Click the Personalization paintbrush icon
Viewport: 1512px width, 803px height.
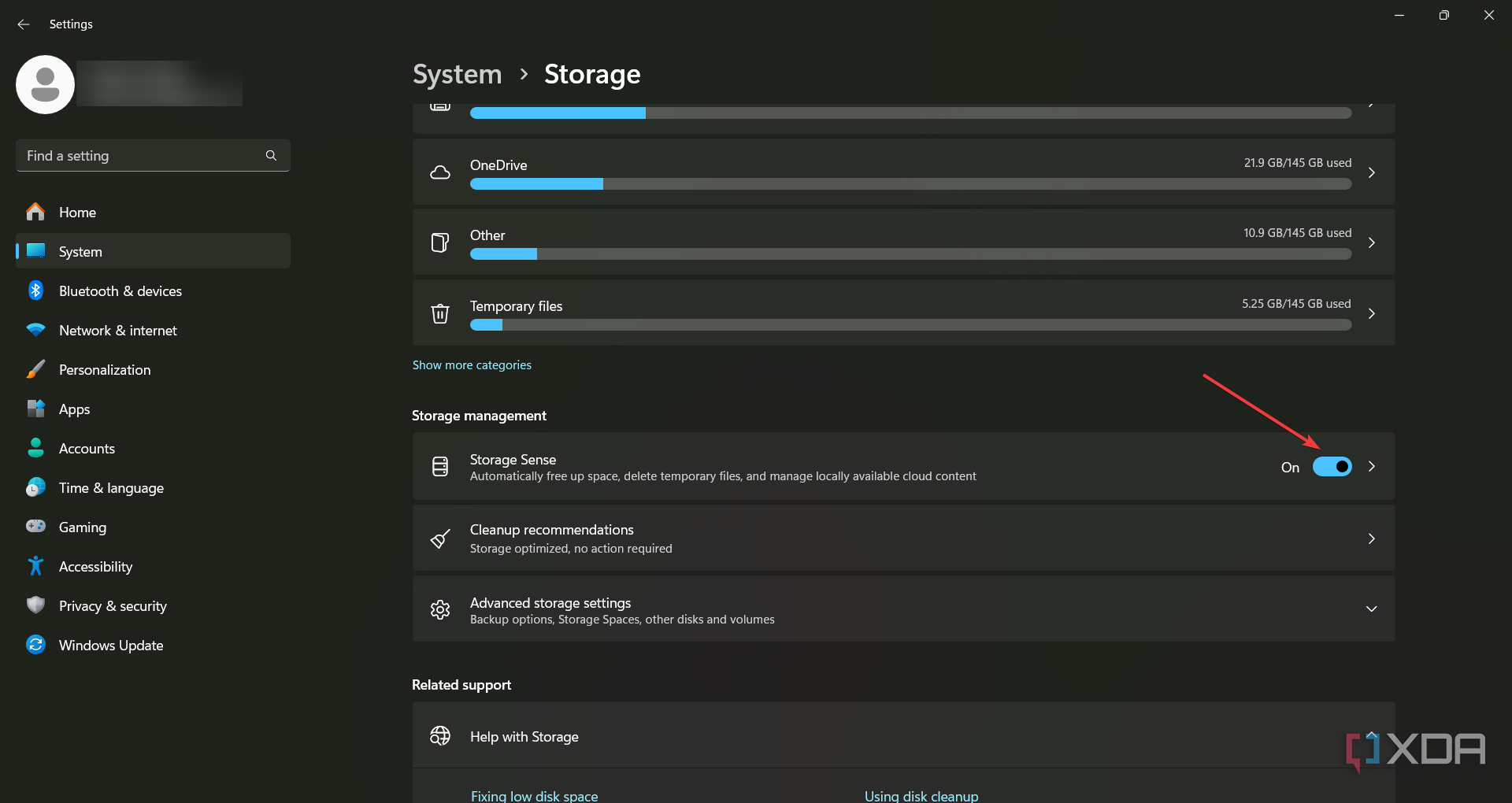pyautogui.click(x=35, y=369)
